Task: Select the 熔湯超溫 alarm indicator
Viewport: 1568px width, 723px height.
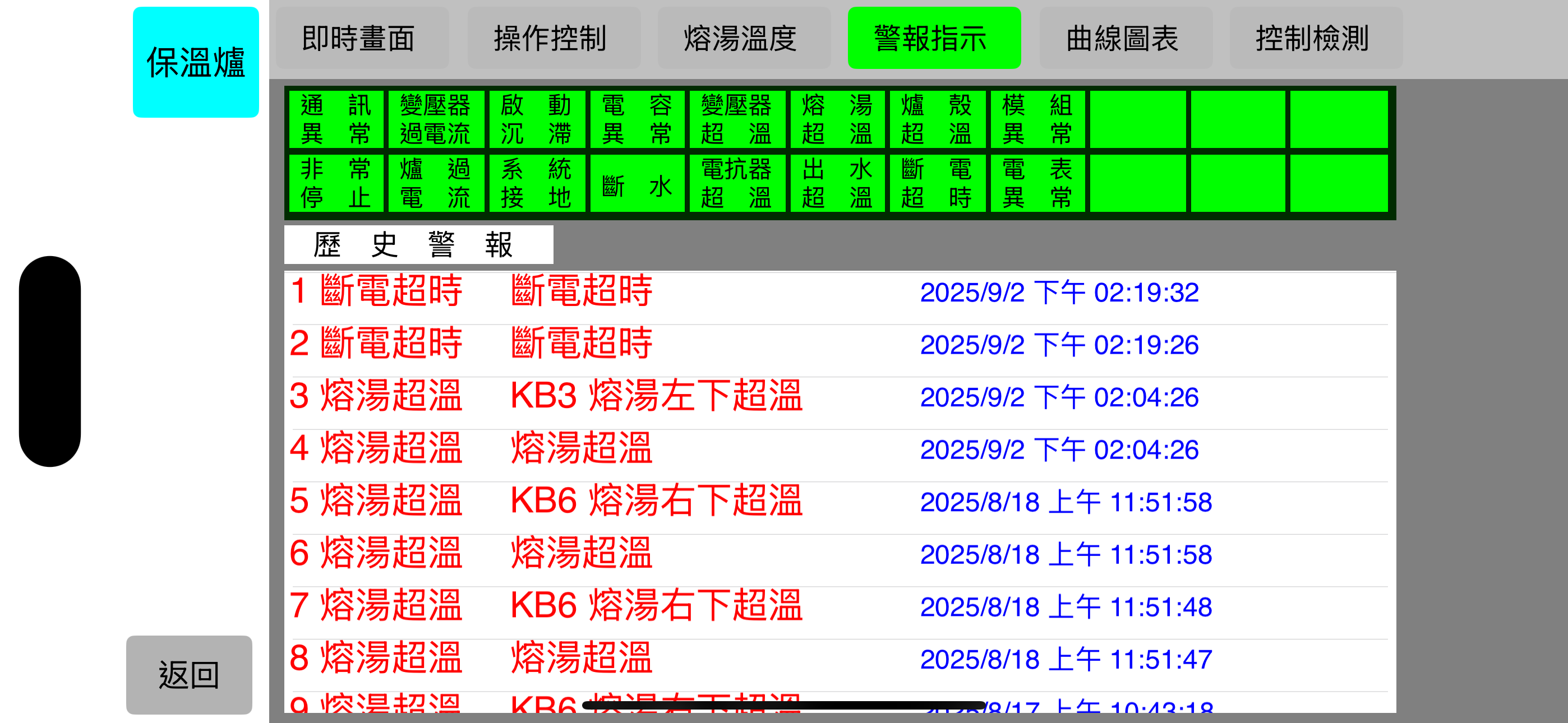Action: (838, 119)
